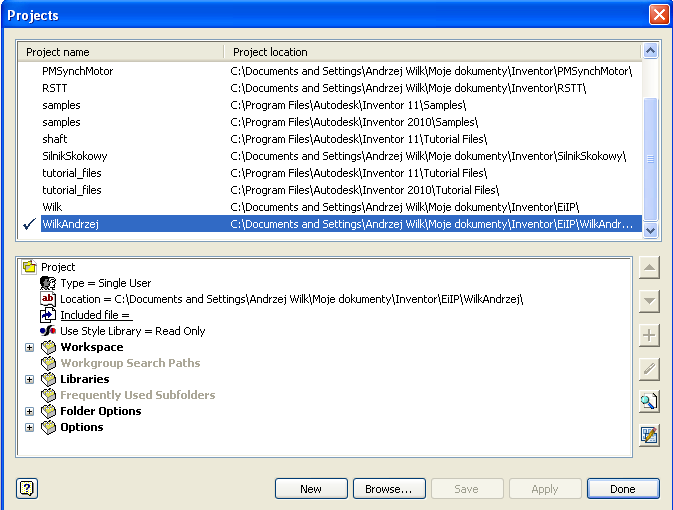Click the Frequently Used Subfolders folder icon
Screen dimensions: 673x510
click(x=49, y=395)
